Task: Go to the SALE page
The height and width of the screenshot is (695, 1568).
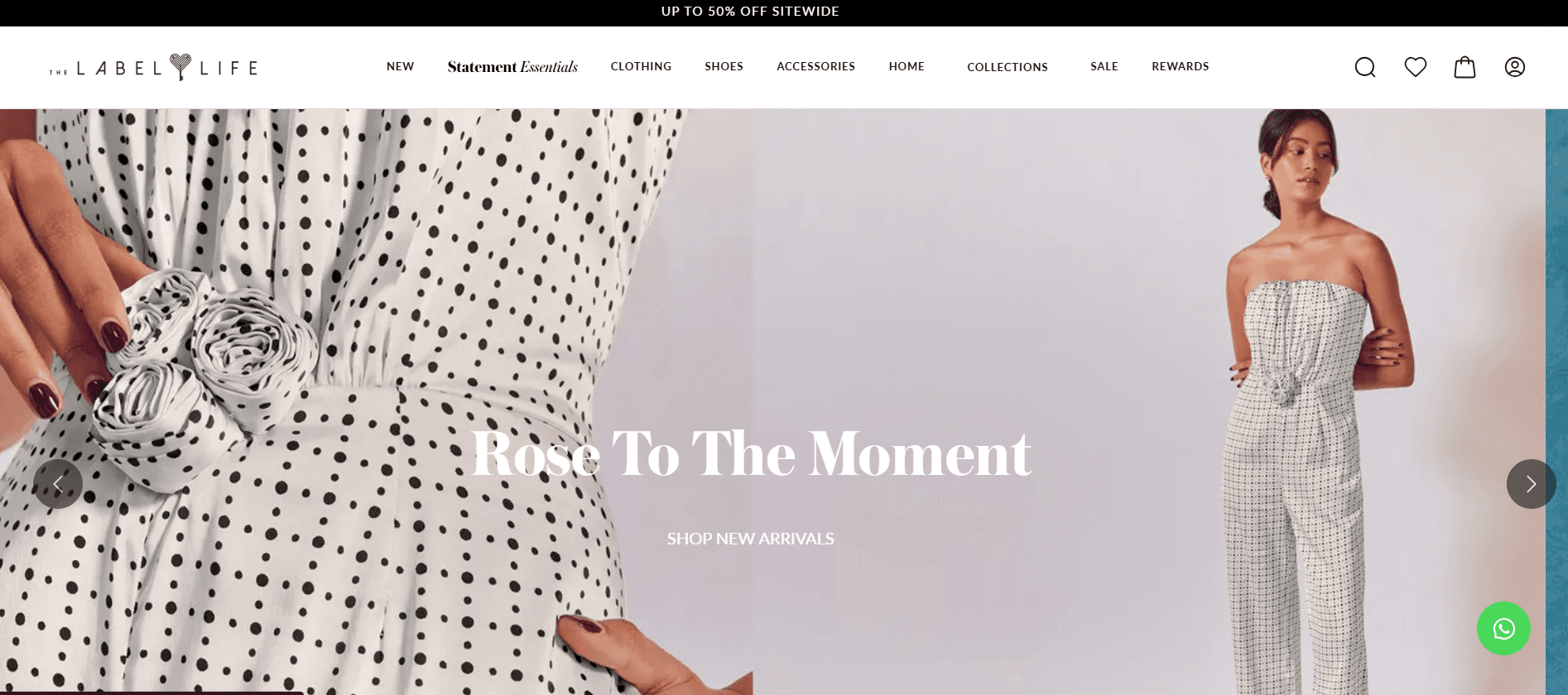Action: pos(1104,66)
